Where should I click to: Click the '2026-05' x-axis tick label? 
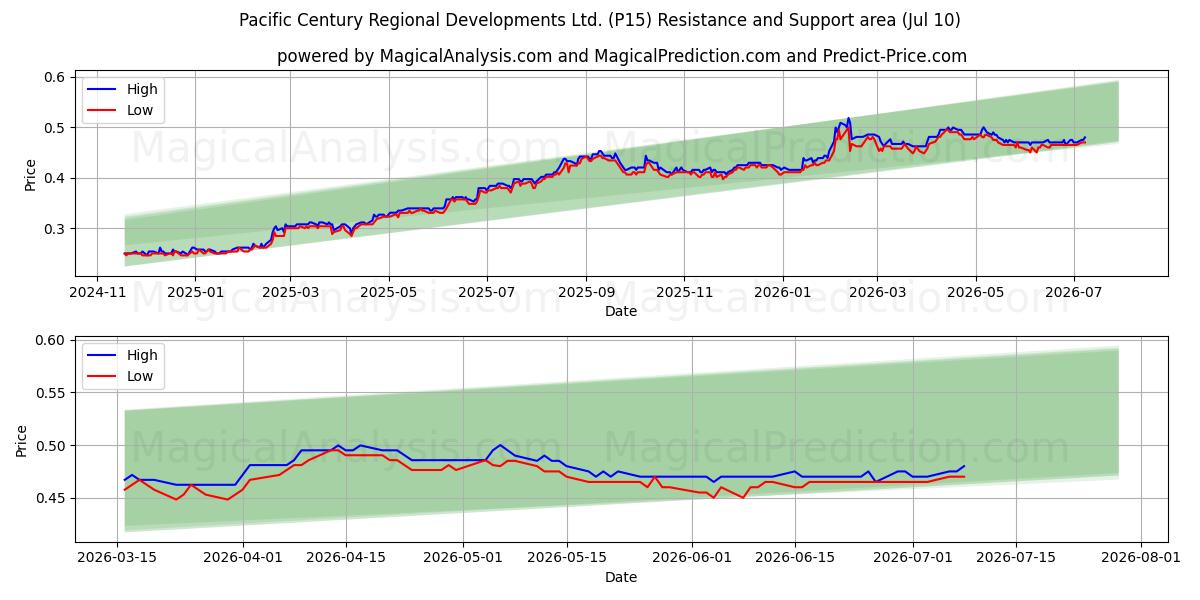tap(976, 292)
